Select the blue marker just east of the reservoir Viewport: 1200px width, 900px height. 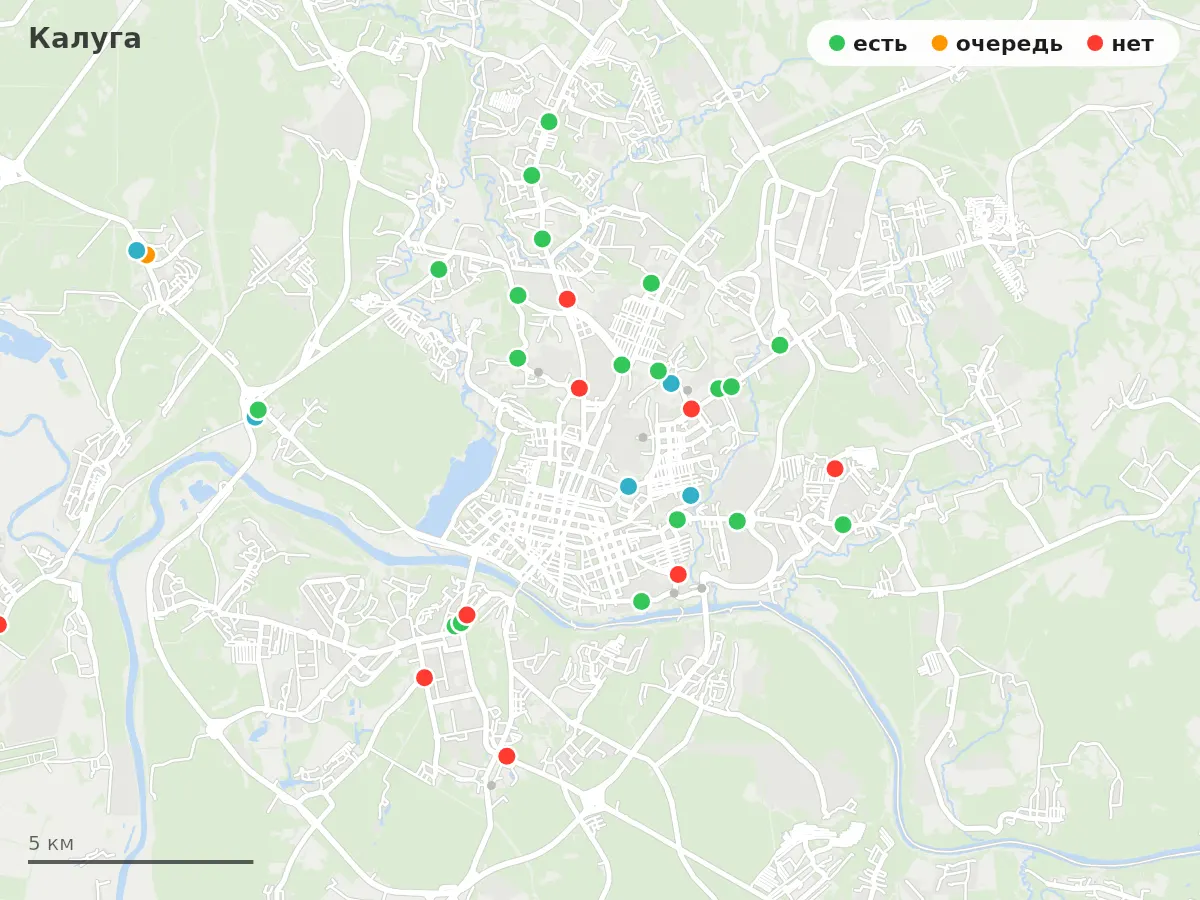coord(628,487)
